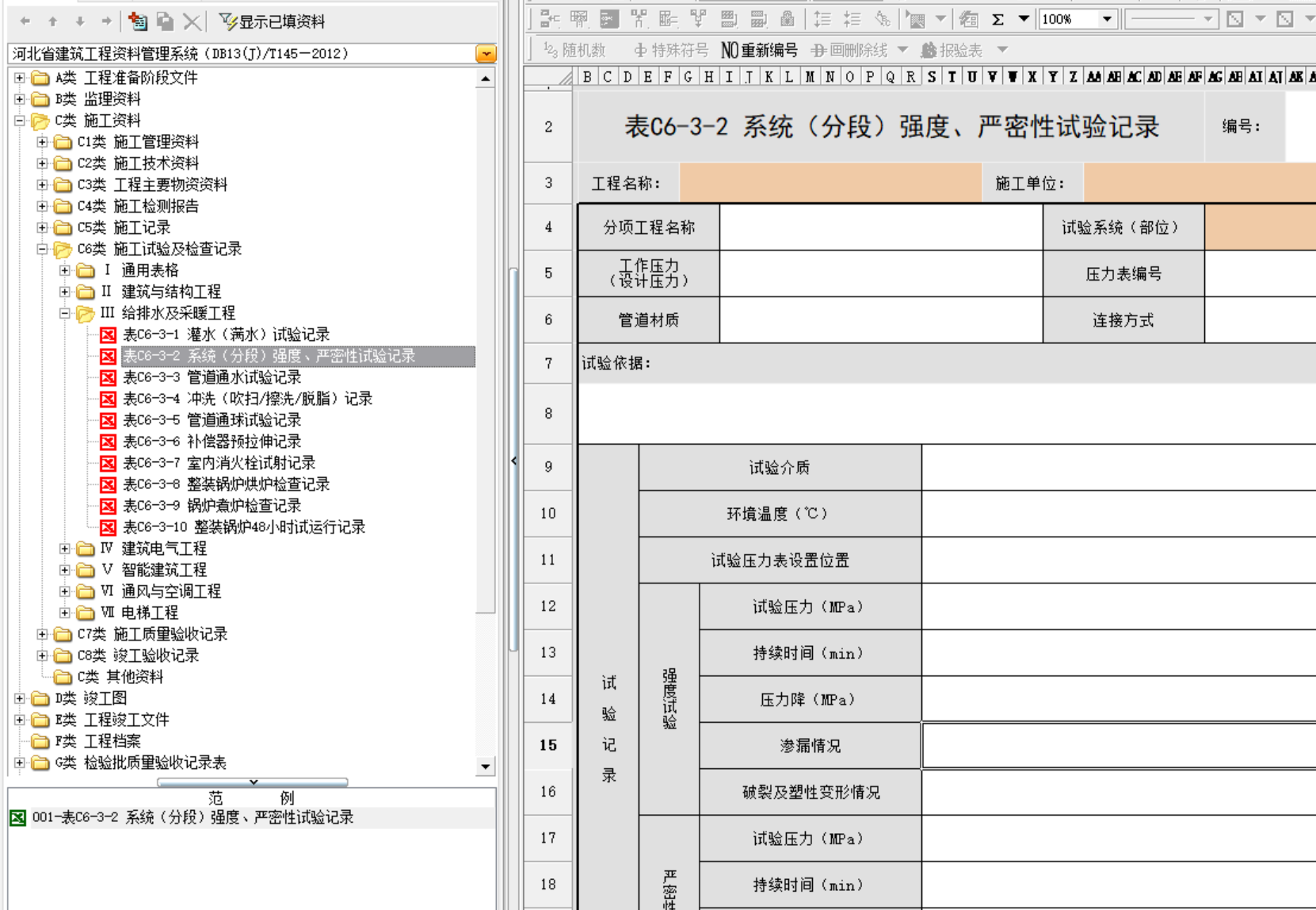
Task: Click the first merge cells toolbar icon
Action: tap(550, 19)
